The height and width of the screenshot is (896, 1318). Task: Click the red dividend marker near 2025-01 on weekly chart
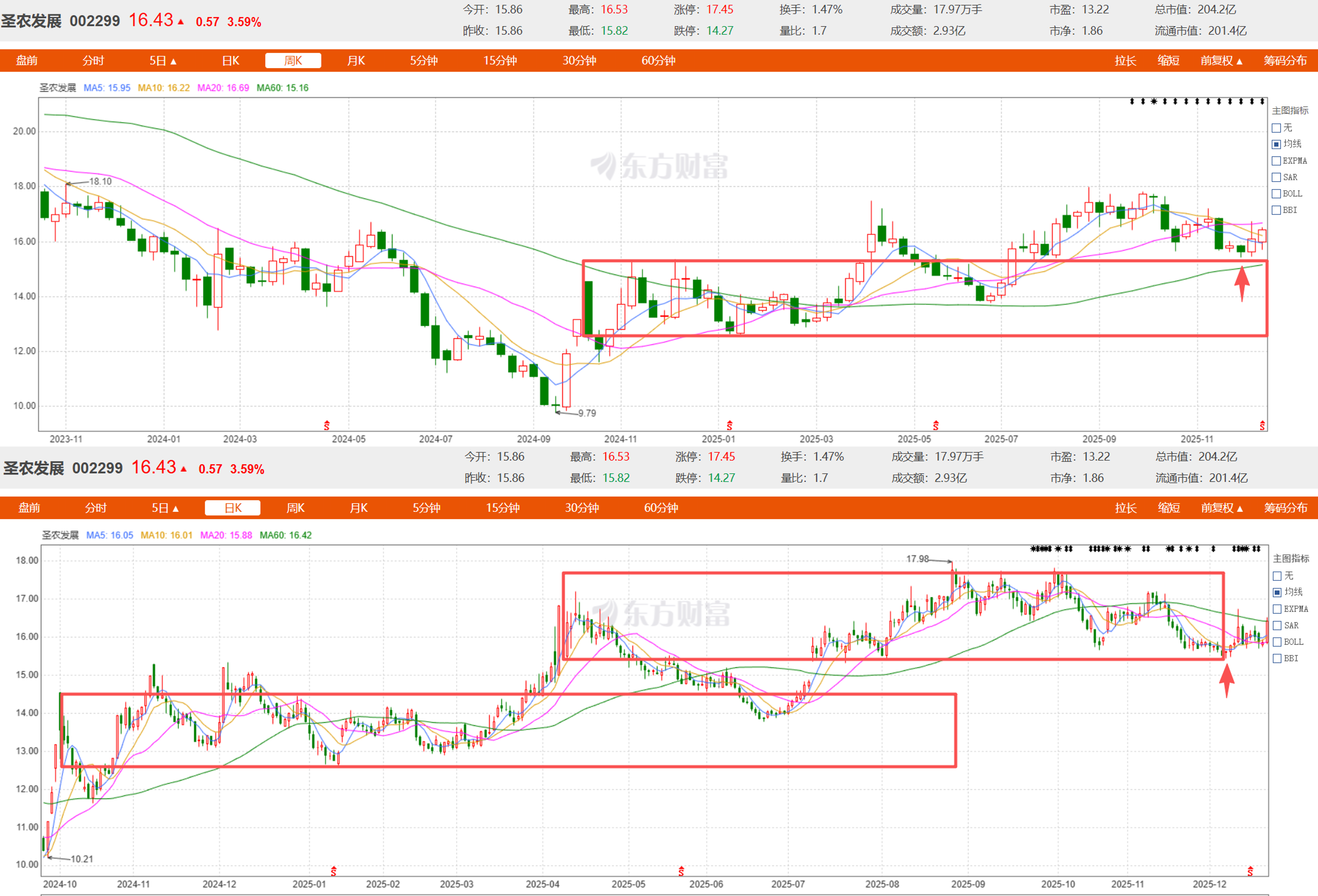click(729, 425)
